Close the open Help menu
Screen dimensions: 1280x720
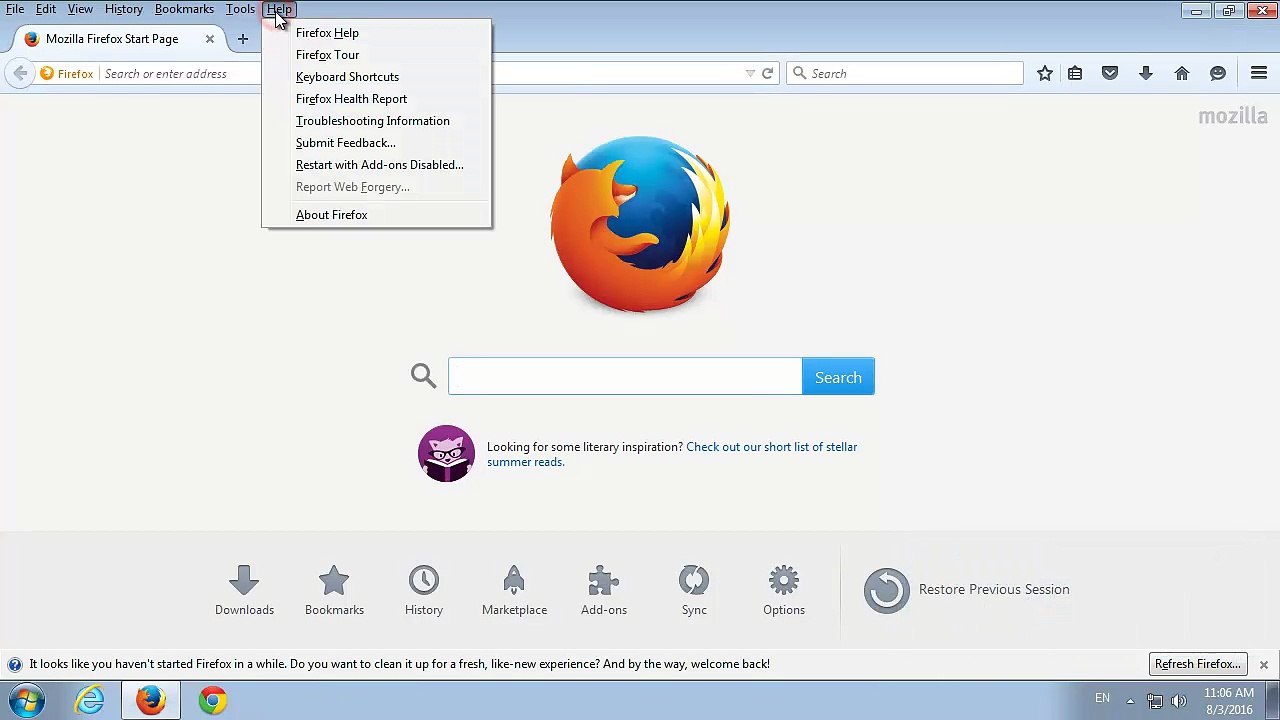[x=279, y=9]
